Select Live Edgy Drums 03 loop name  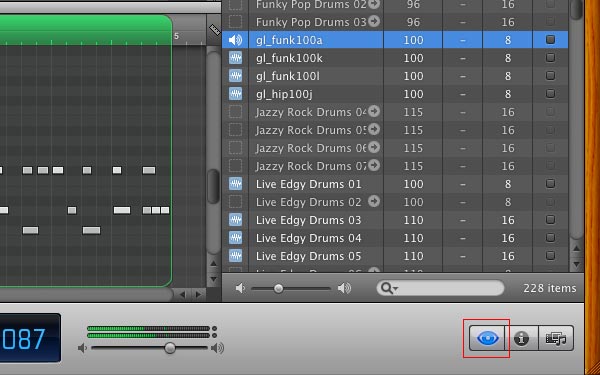(308, 220)
